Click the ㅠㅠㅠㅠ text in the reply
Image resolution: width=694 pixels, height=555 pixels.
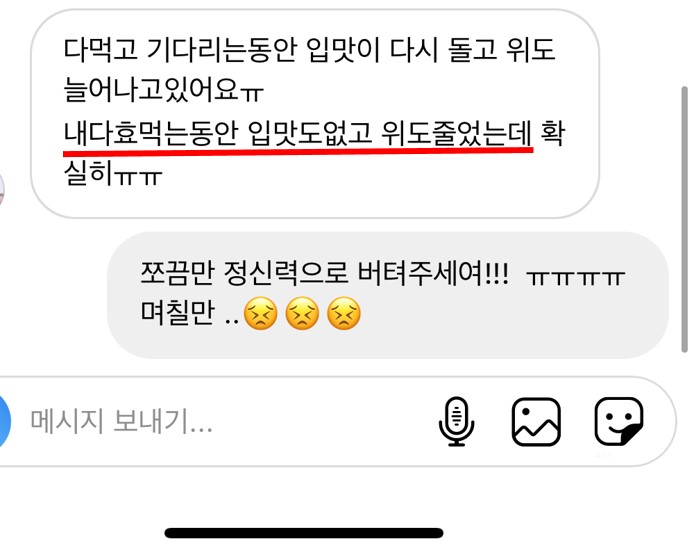coord(575,277)
